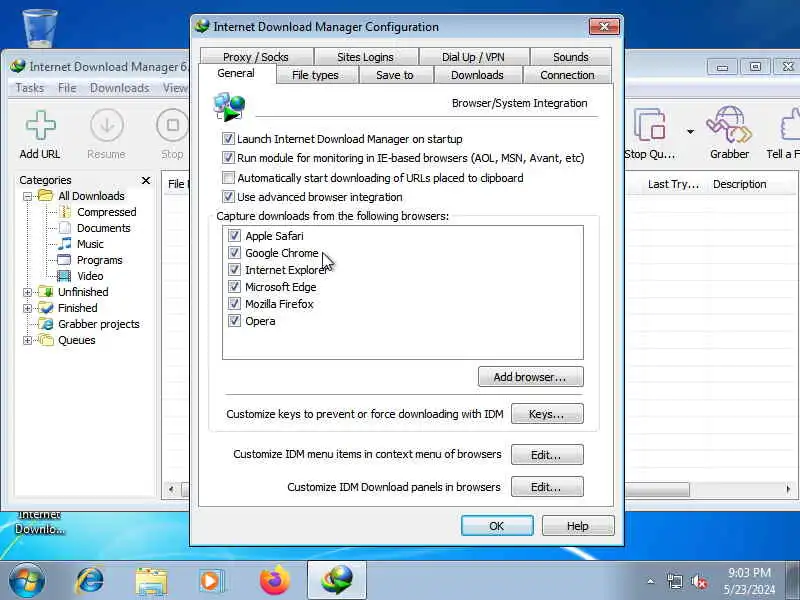Screen dimensions: 800x600
Task: Click the Unfinished folder icon
Action: point(46,292)
